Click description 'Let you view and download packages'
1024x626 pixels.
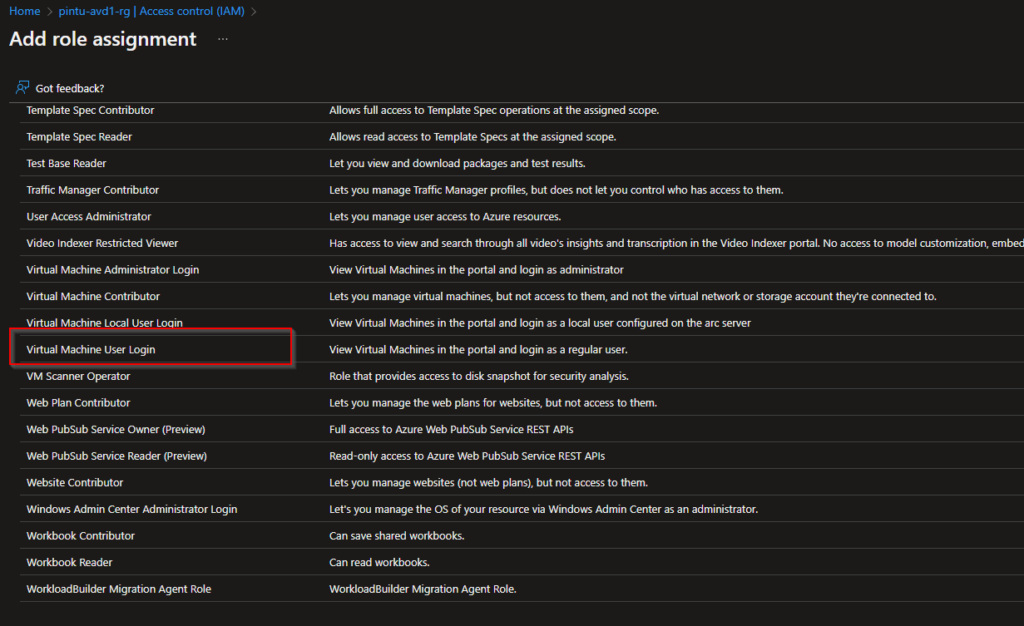point(457,163)
